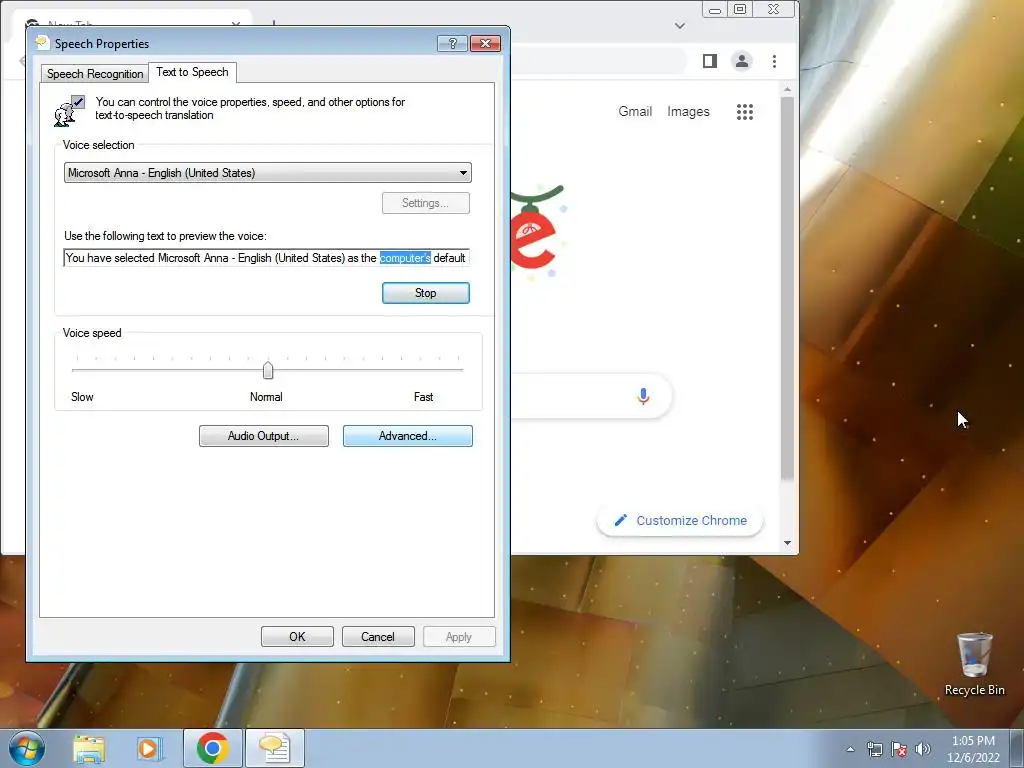Image resolution: width=1024 pixels, height=768 pixels.
Task: Expand the Voice selection dropdown
Action: pyautogui.click(x=267, y=173)
